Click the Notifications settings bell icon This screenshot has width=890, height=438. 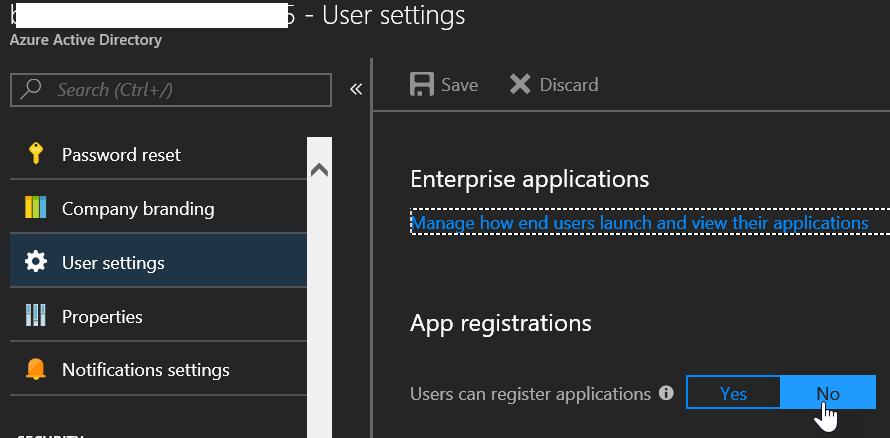point(36,370)
